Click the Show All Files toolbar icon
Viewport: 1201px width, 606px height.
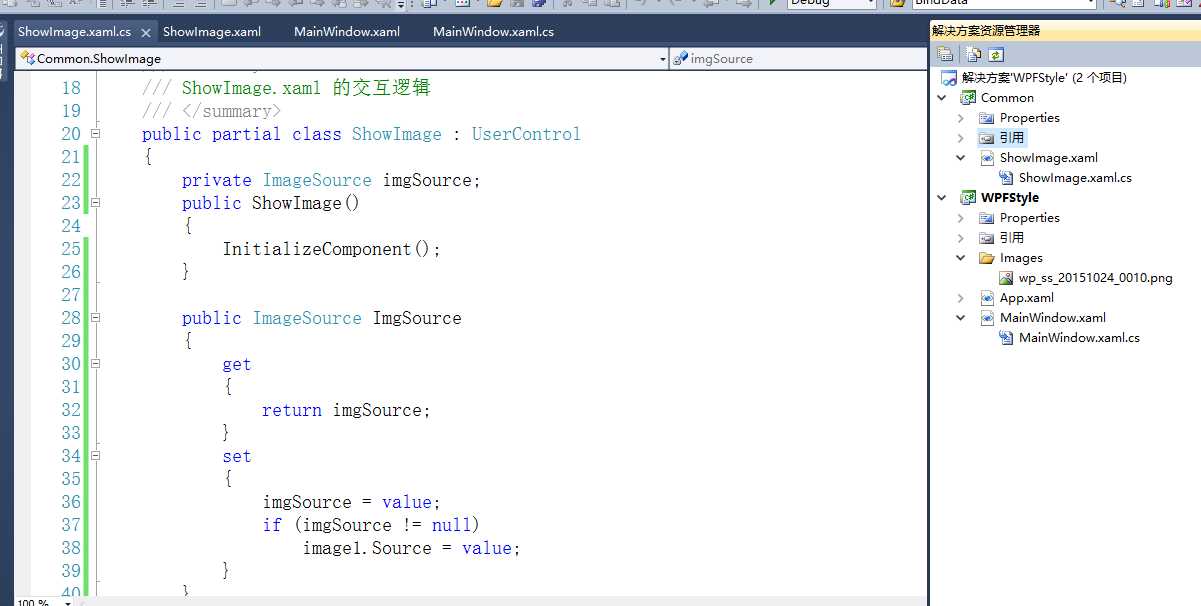(x=973, y=55)
